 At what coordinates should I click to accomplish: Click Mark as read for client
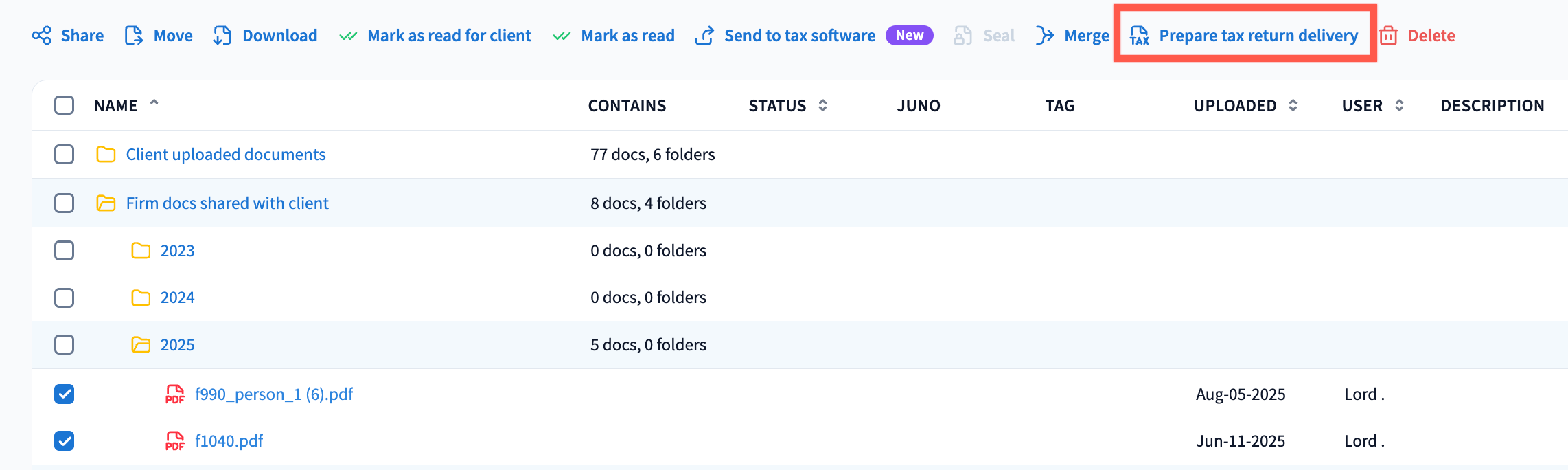pos(449,36)
